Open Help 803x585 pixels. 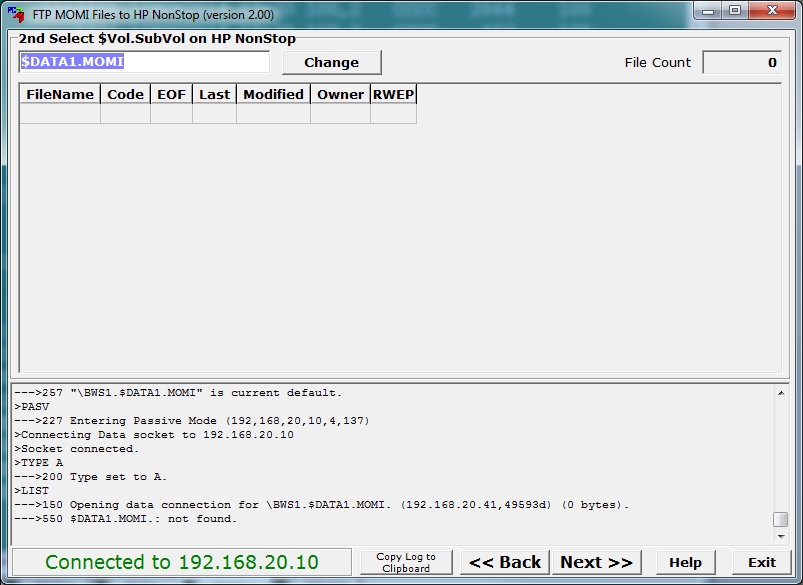coord(685,562)
